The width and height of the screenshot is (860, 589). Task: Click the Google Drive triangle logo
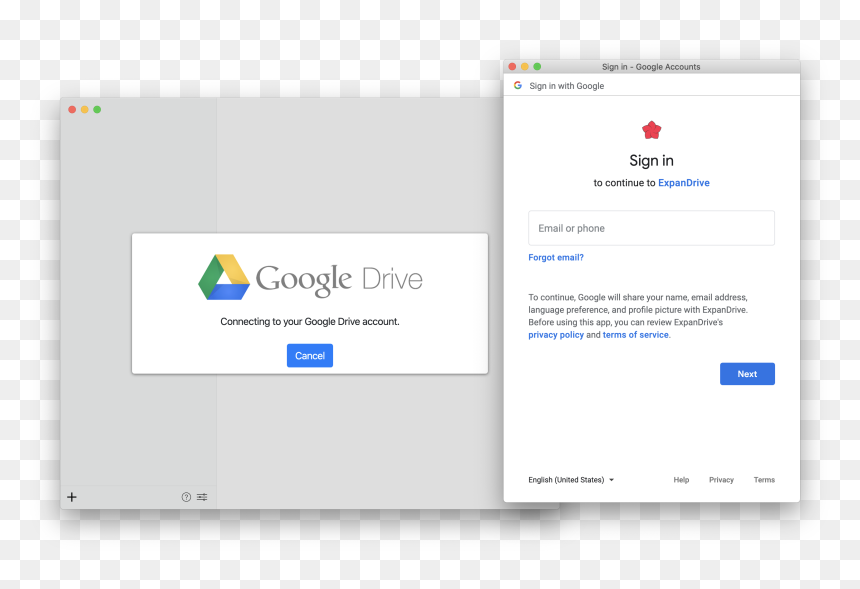[x=224, y=277]
